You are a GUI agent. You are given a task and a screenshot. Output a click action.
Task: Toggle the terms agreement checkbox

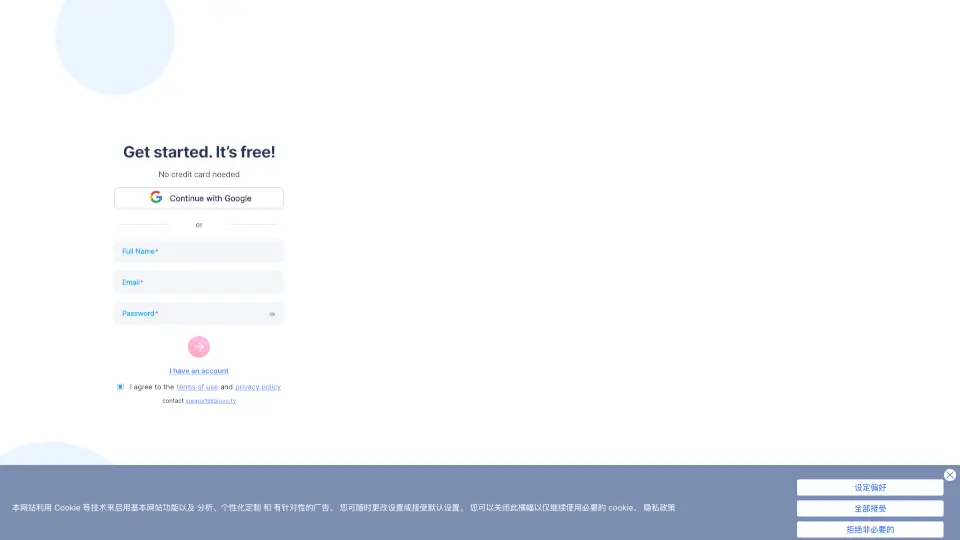(x=120, y=387)
